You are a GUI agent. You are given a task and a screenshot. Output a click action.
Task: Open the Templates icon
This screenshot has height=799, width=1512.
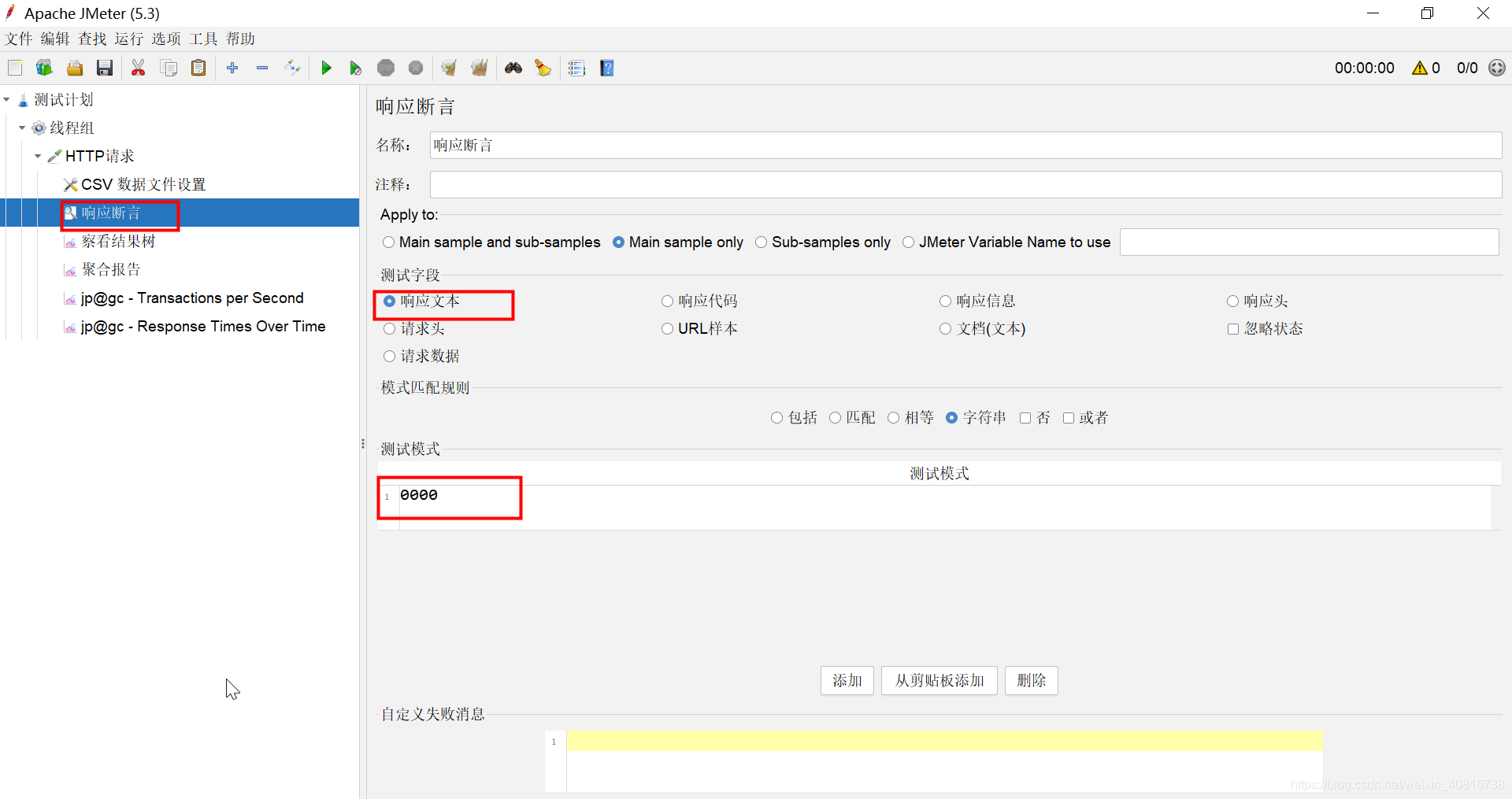[x=44, y=68]
